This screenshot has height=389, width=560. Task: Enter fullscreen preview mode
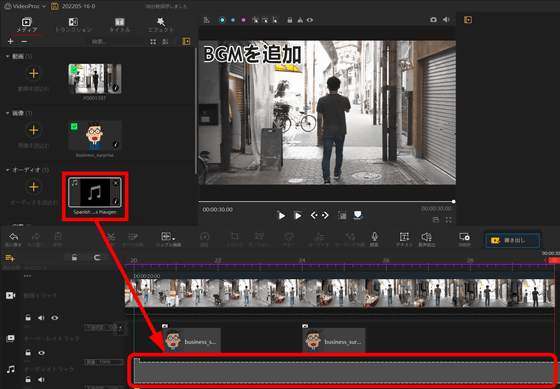point(449,220)
